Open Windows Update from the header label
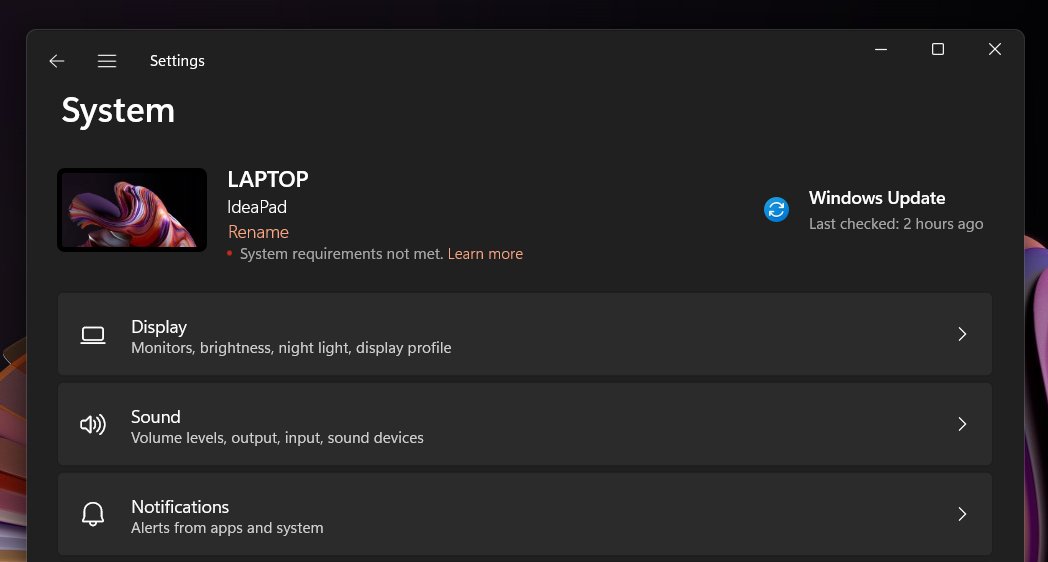 (877, 198)
